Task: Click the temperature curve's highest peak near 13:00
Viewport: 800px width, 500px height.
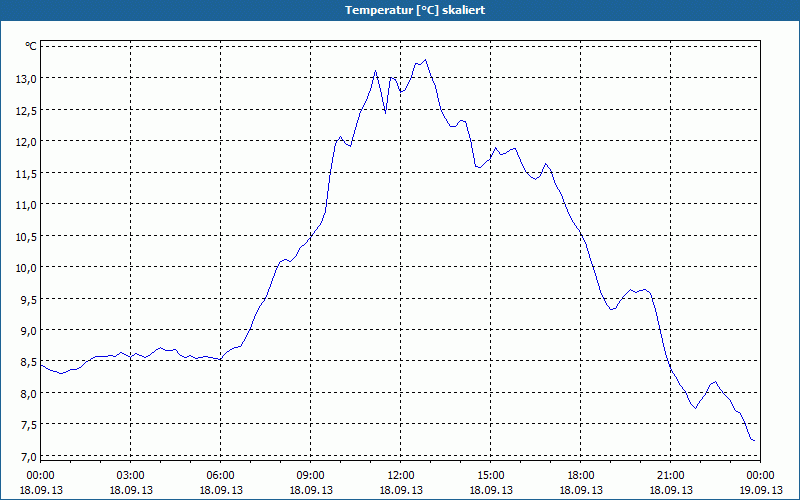Action: [426, 60]
